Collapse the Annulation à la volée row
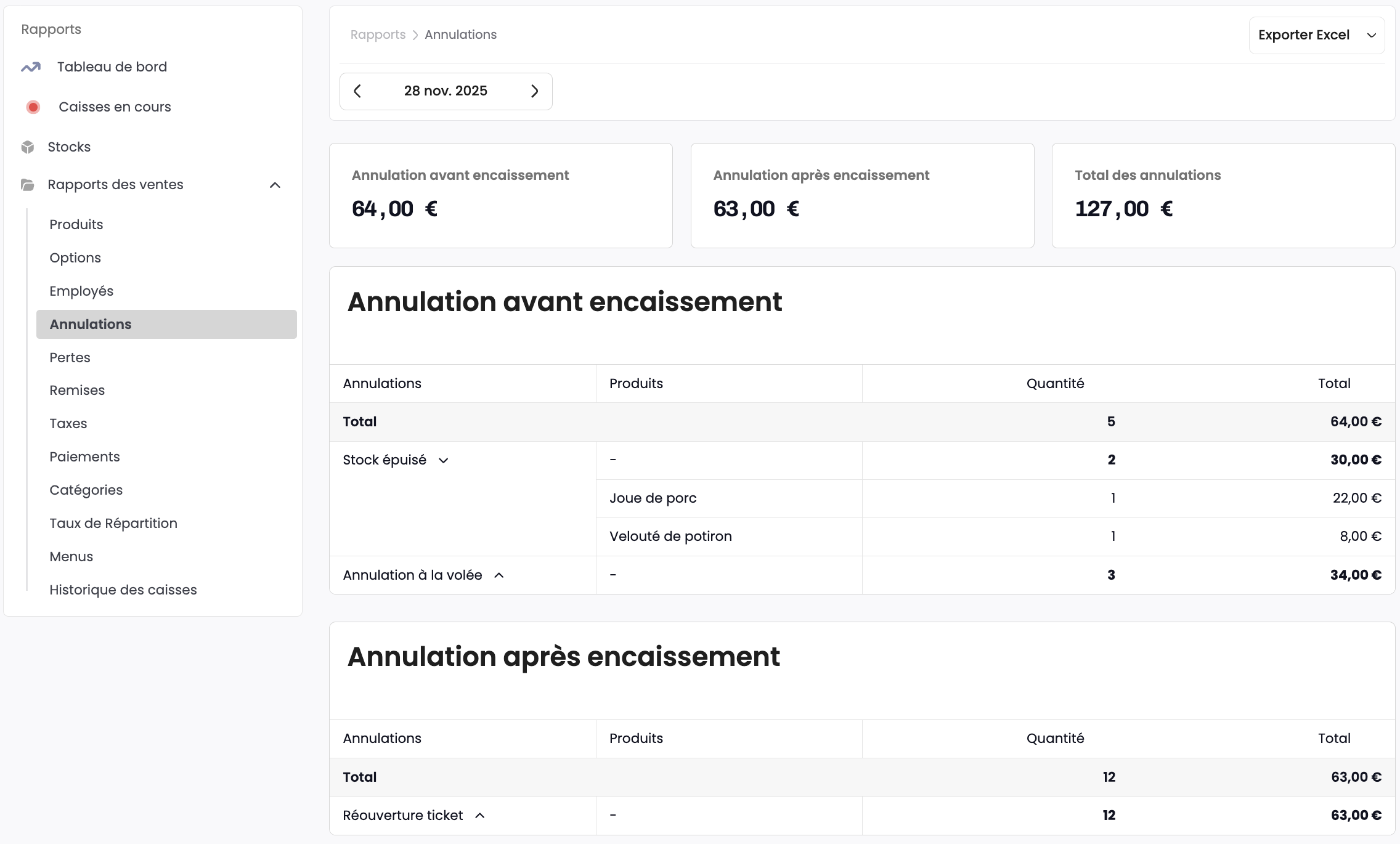Image resolution: width=1400 pixels, height=844 pixels. [x=499, y=575]
